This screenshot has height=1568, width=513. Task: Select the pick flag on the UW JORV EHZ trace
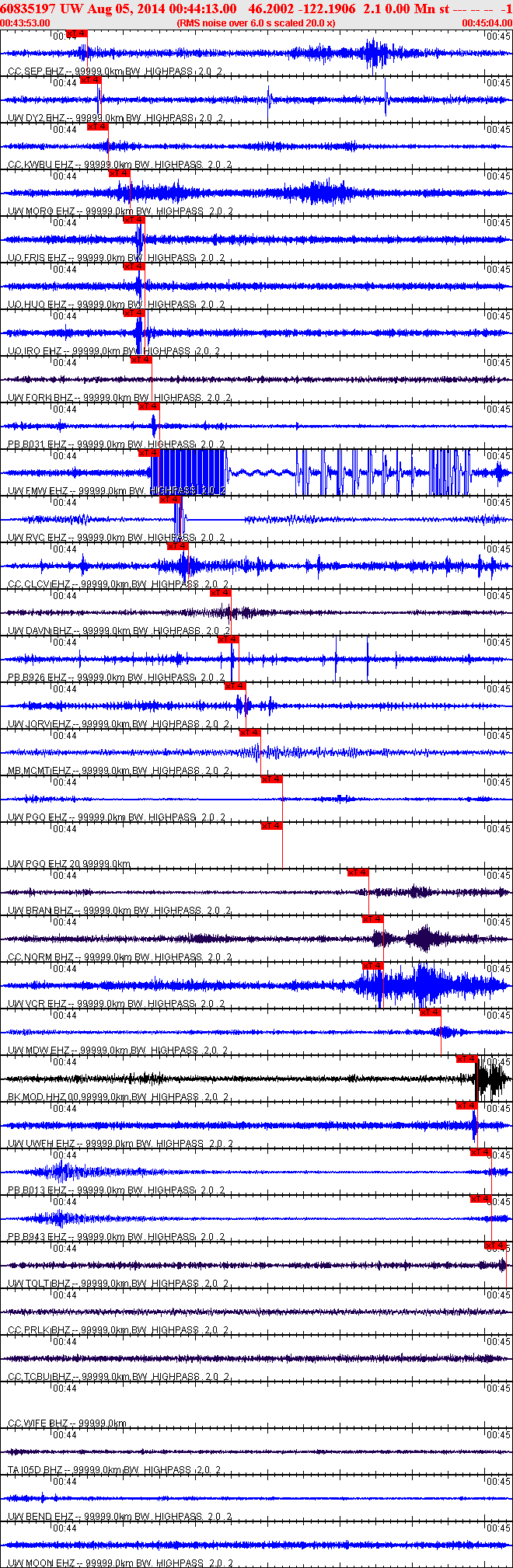tap(236, 686)
